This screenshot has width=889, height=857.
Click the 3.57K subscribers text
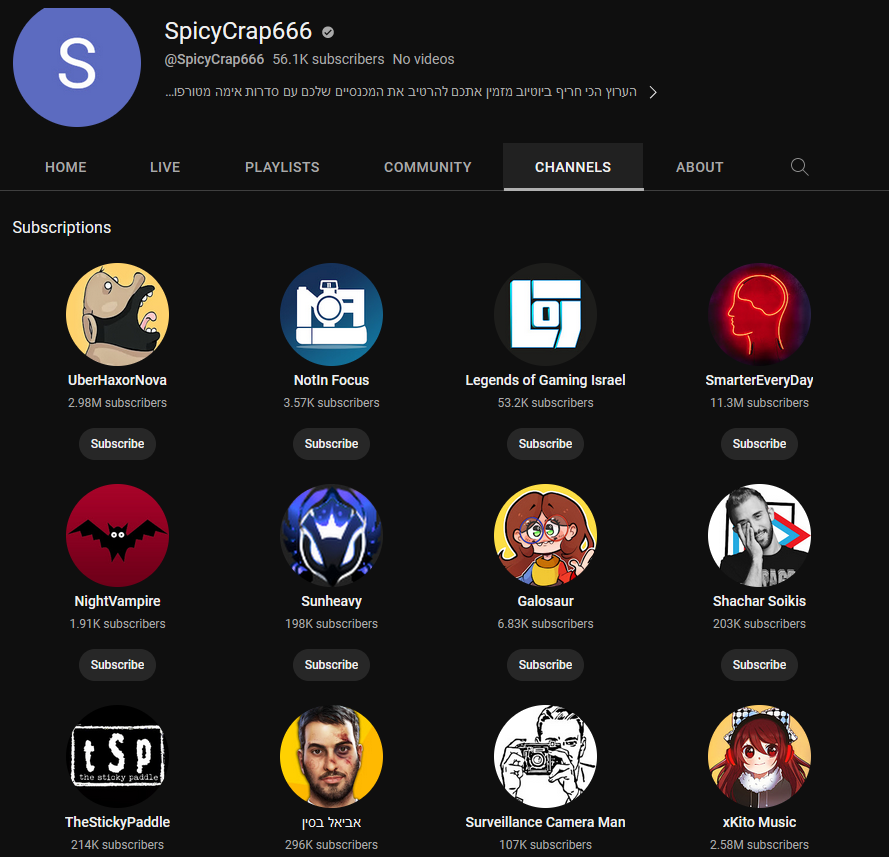pos(332,403)
